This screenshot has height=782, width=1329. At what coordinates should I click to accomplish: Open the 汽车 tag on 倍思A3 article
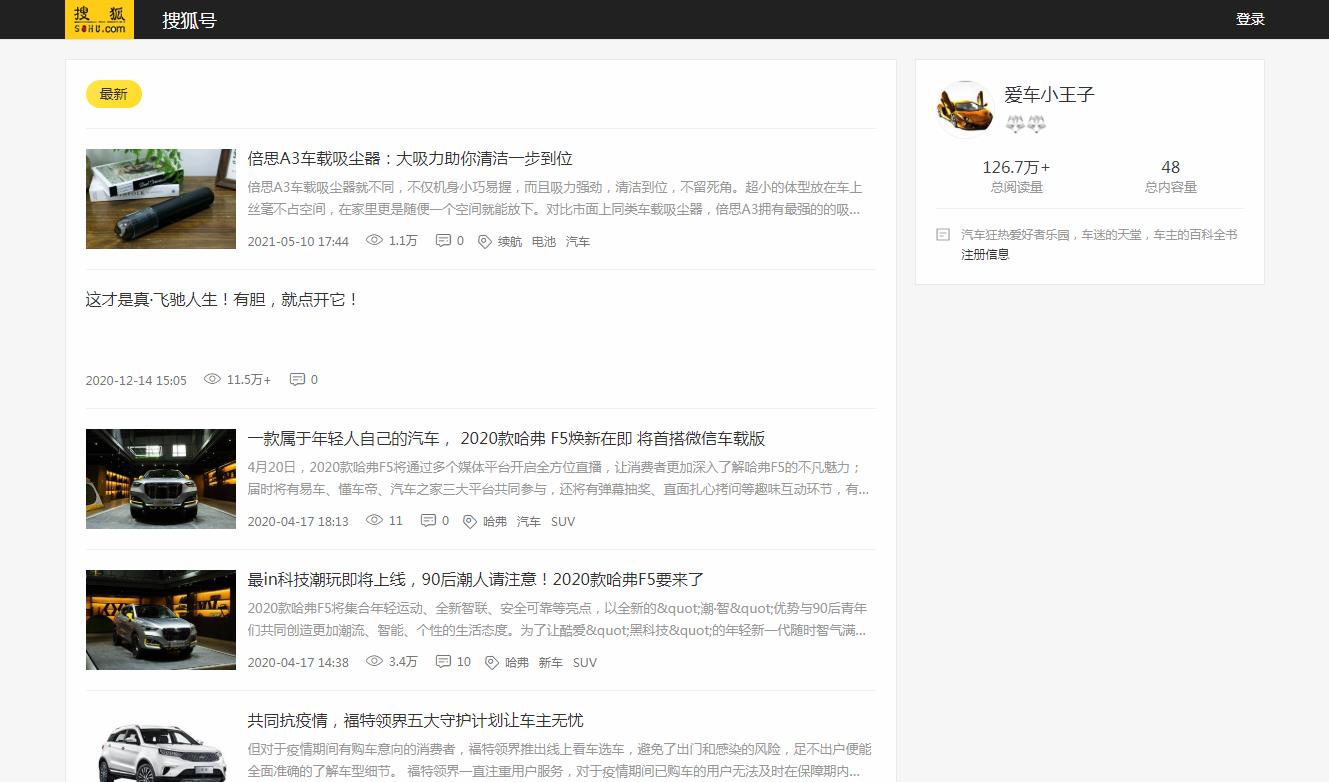(578, 241)
